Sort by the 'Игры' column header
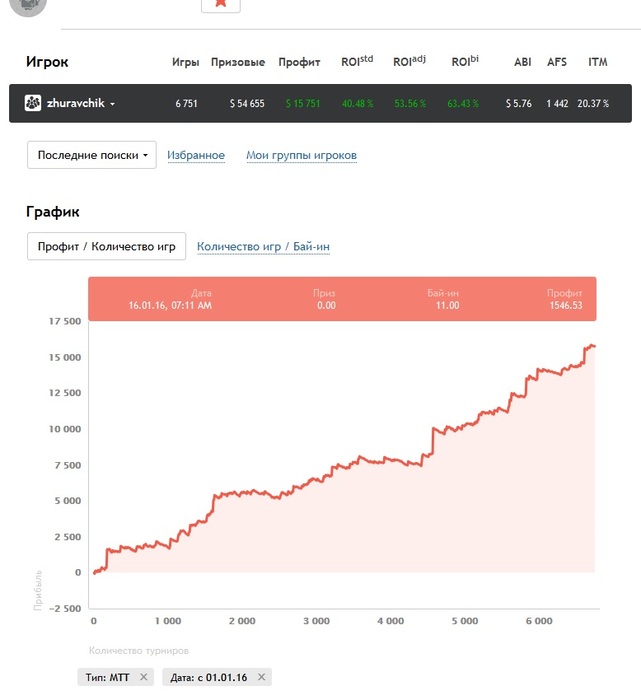This screenshot has width=641, height=700. click(186, 62)
